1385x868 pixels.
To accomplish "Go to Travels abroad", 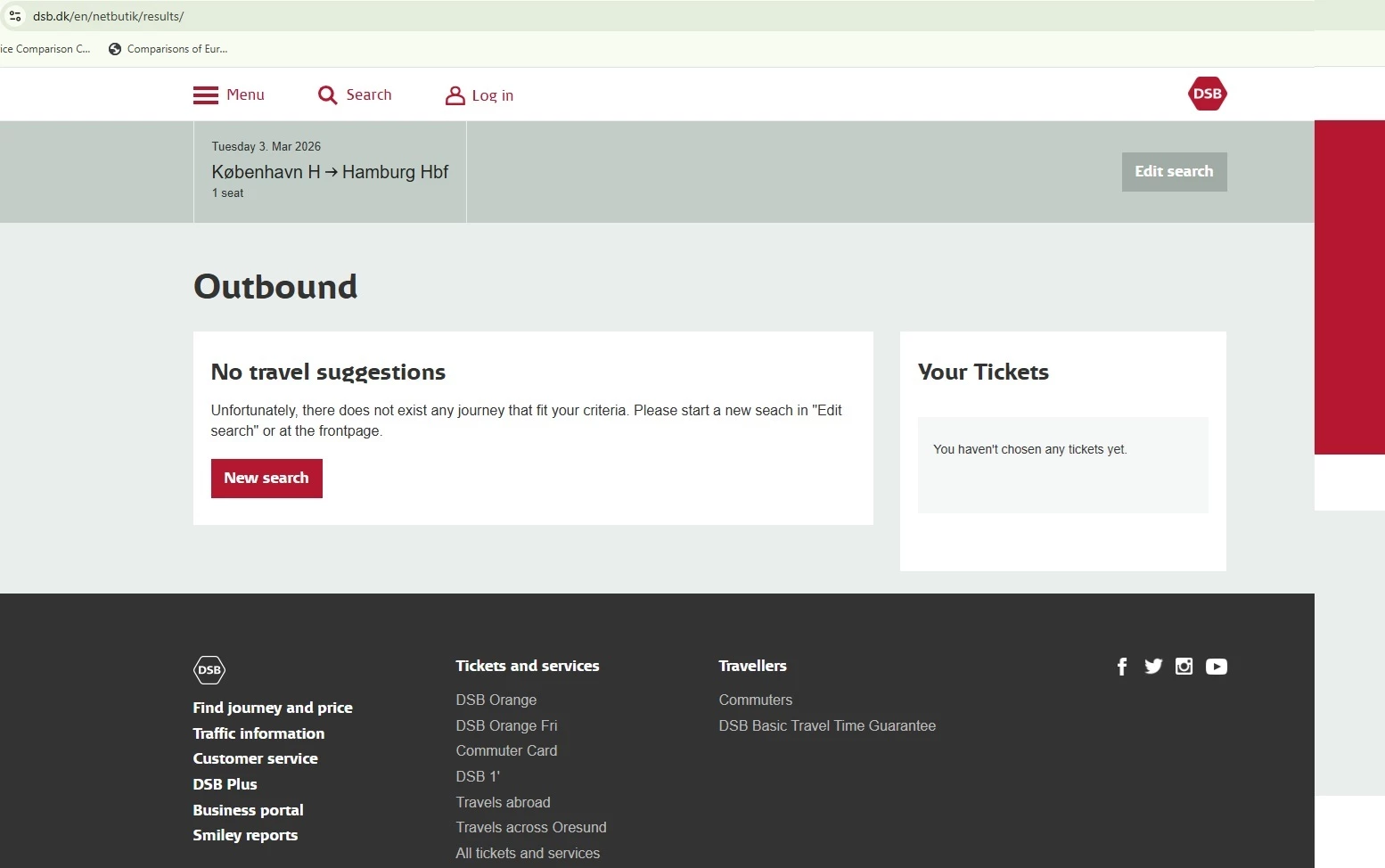I will [x=503, y=802].
